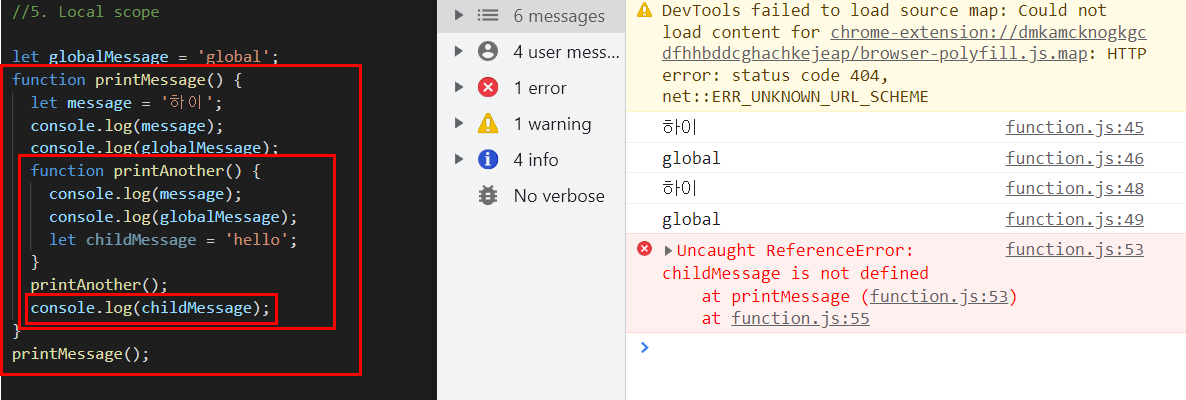The width and height of the screenshot is (1186, 400).
Task: Click the "let message = '하이'" line
Action: click(x=126, y=102)
